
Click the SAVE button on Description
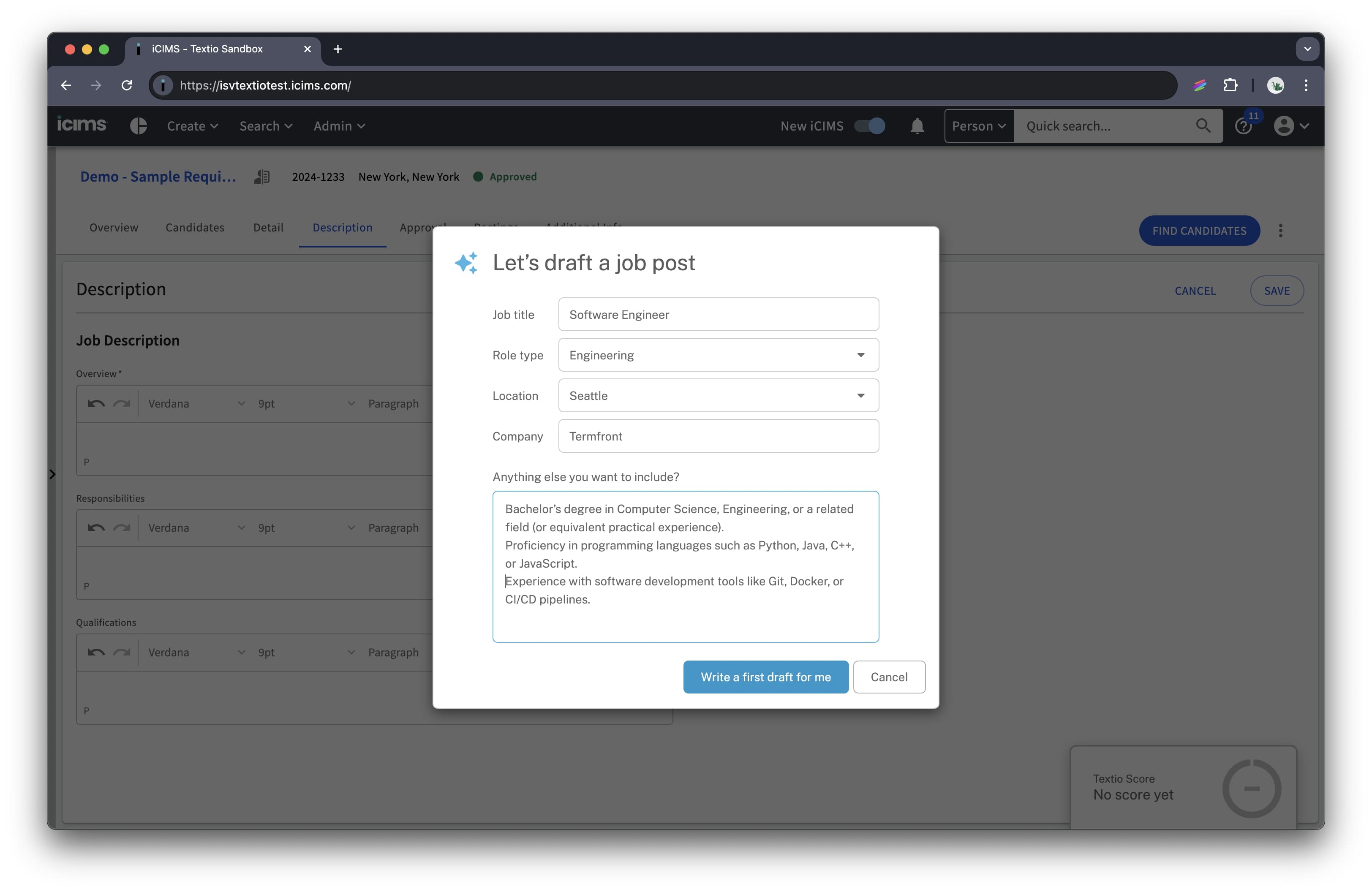pyautogui.click(x=1277, y=291)
